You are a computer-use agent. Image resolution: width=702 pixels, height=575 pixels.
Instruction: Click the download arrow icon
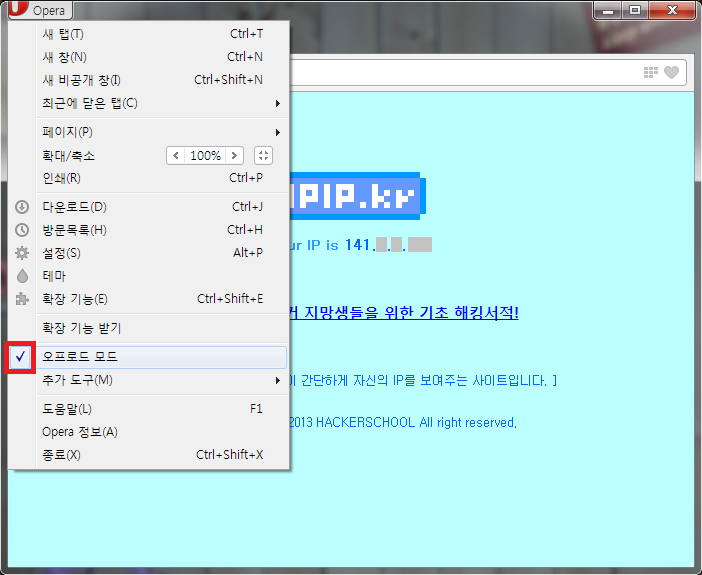(x=22, y=207)
